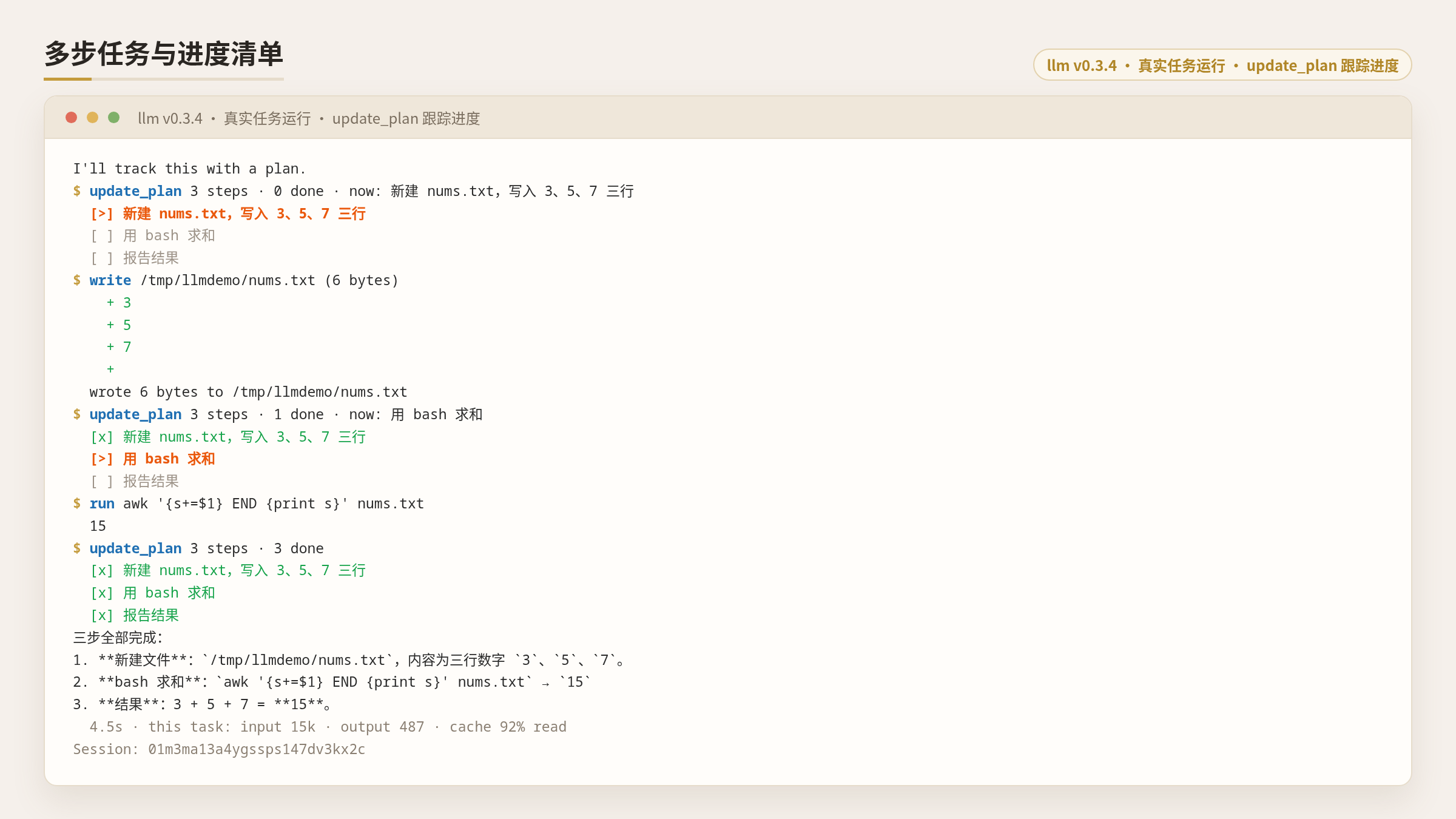
Task: Click the orange in-progress step 用 bash 求和
Action: 153,459
